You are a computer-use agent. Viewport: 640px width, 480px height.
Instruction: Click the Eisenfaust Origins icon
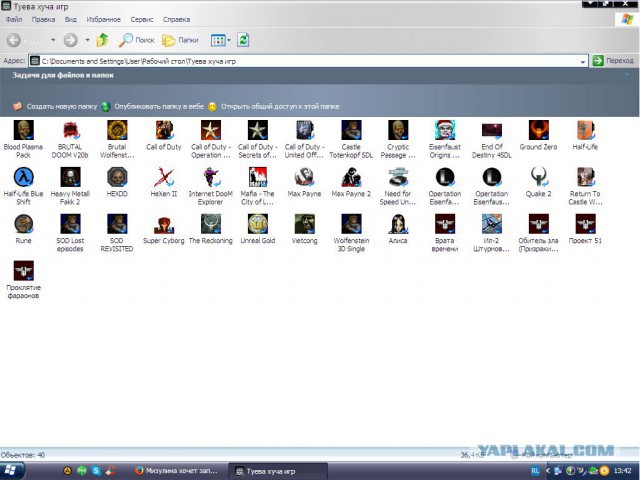(445, 130)
